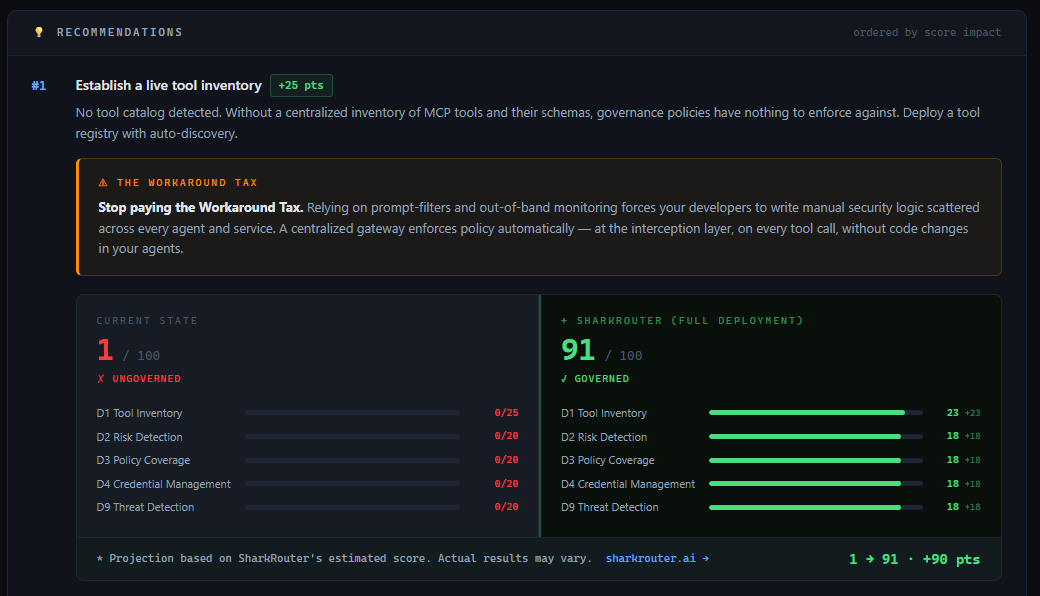
Task: Click 'D3 Policy Coverage' in Current State
Action: 143,460
